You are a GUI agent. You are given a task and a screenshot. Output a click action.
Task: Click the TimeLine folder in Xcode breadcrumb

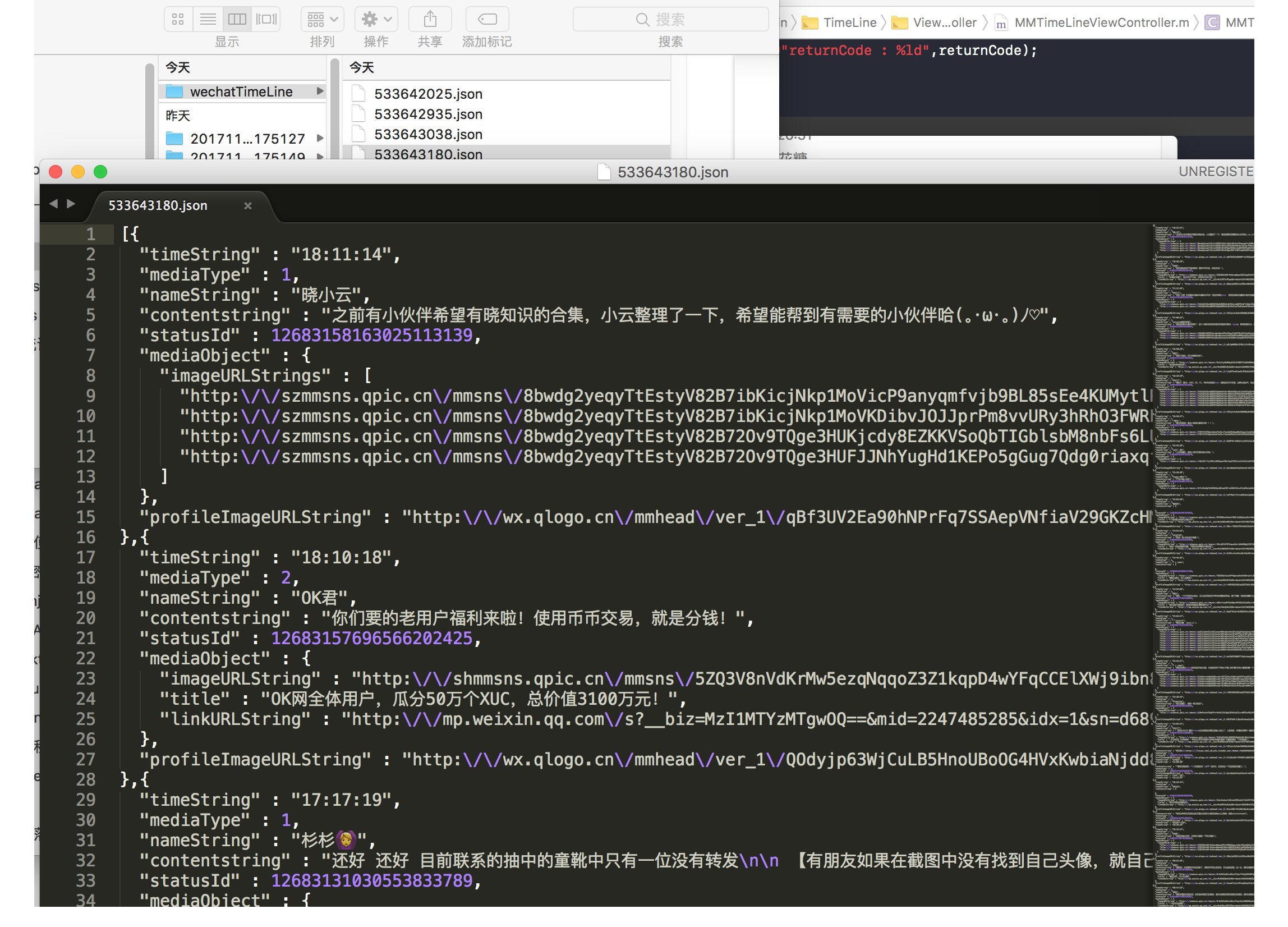point(849,22)
